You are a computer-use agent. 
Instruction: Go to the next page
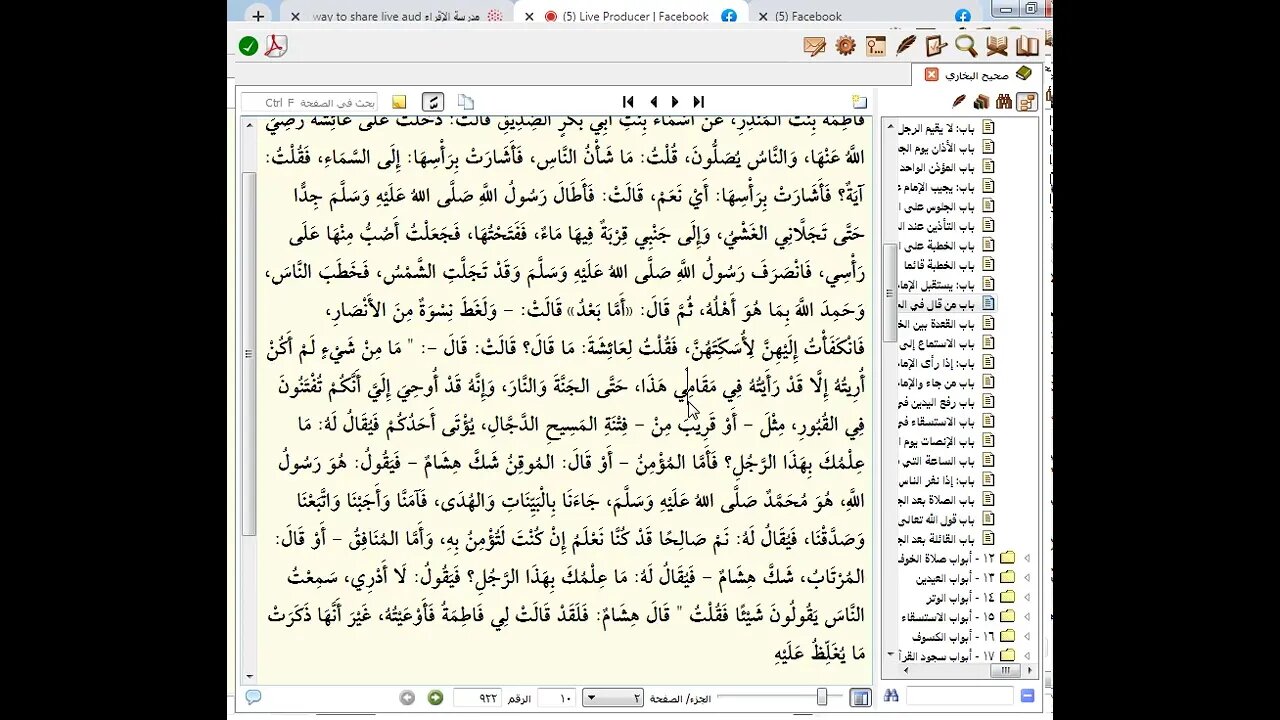tap(675, 102)
